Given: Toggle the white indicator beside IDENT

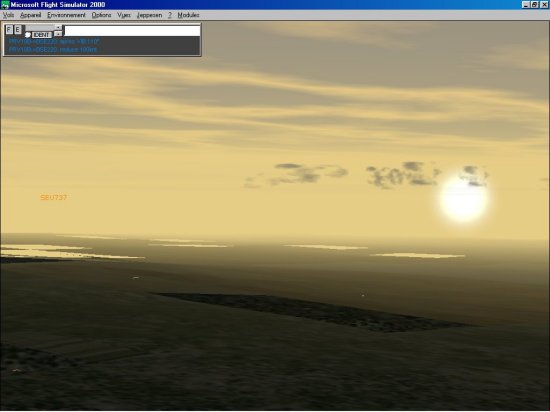Looking at the screenshot, I should click(x=28, y=35).
